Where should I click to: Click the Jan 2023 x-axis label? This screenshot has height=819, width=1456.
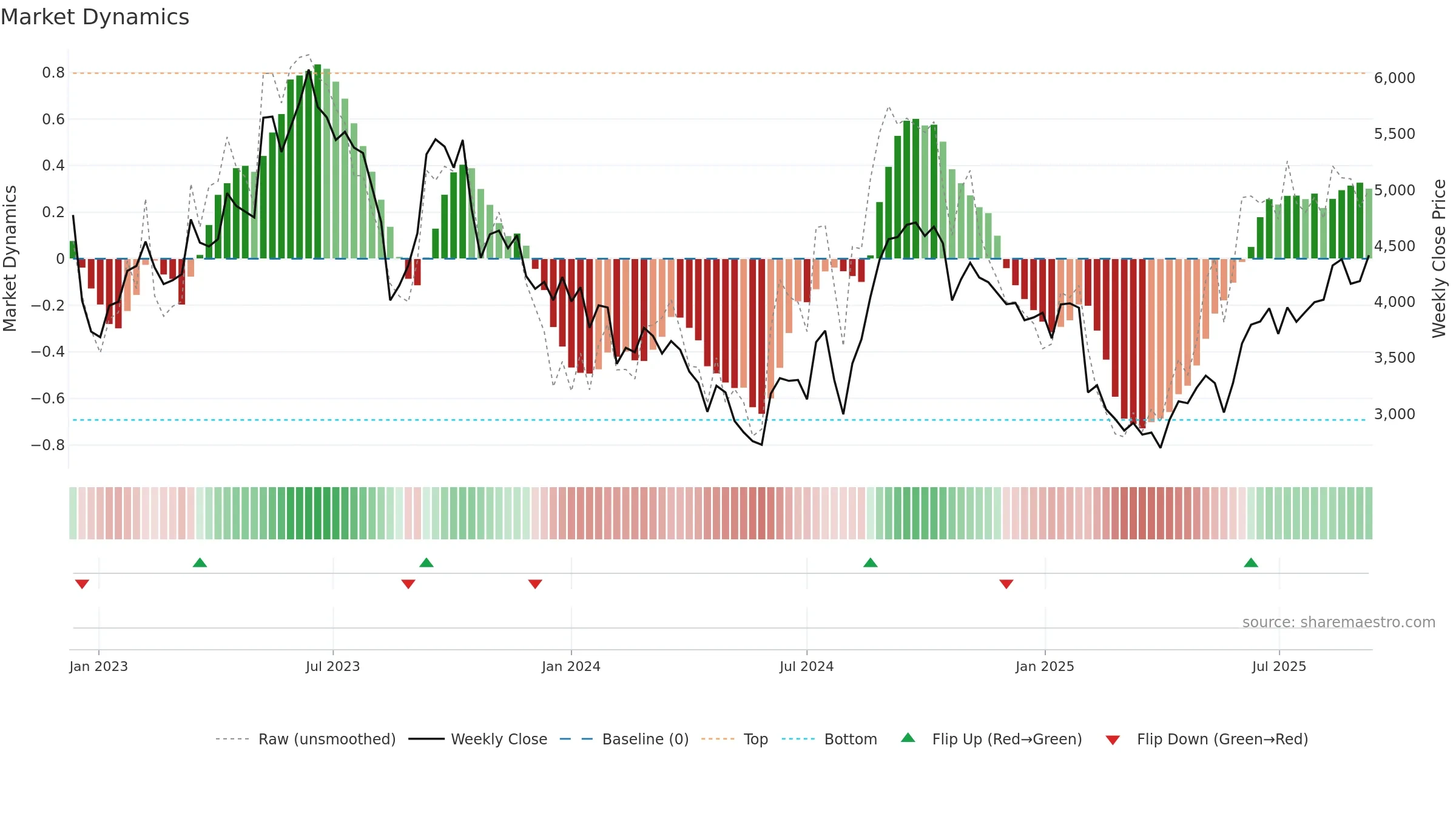point(98,666)
